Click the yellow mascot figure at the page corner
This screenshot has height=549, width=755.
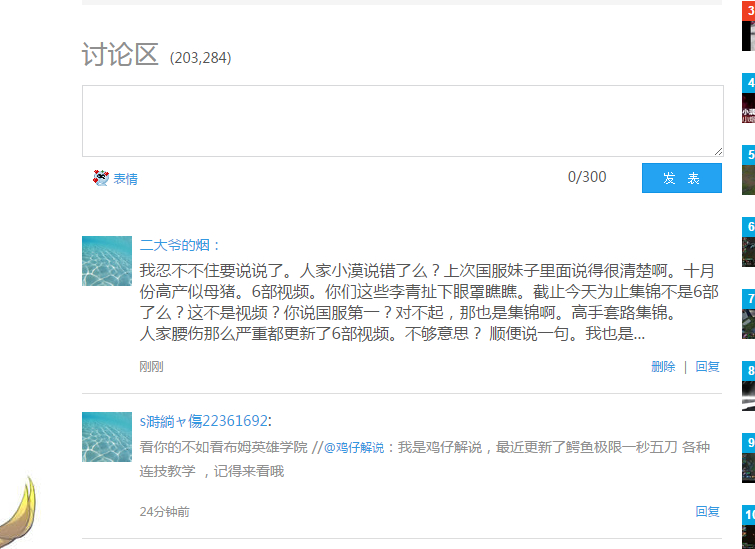pyautogui.click(x=18, y=513)
